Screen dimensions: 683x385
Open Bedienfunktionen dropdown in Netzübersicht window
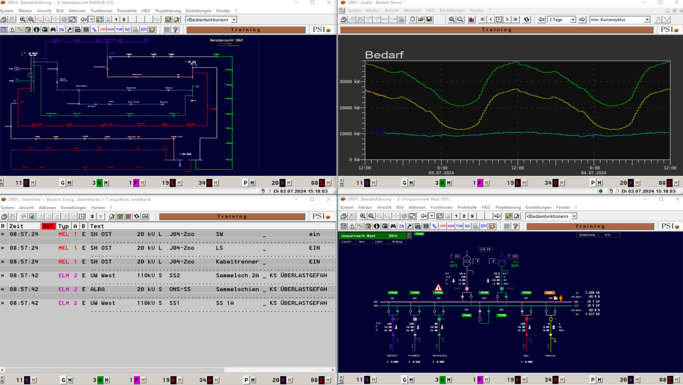[x=233, y=19]
